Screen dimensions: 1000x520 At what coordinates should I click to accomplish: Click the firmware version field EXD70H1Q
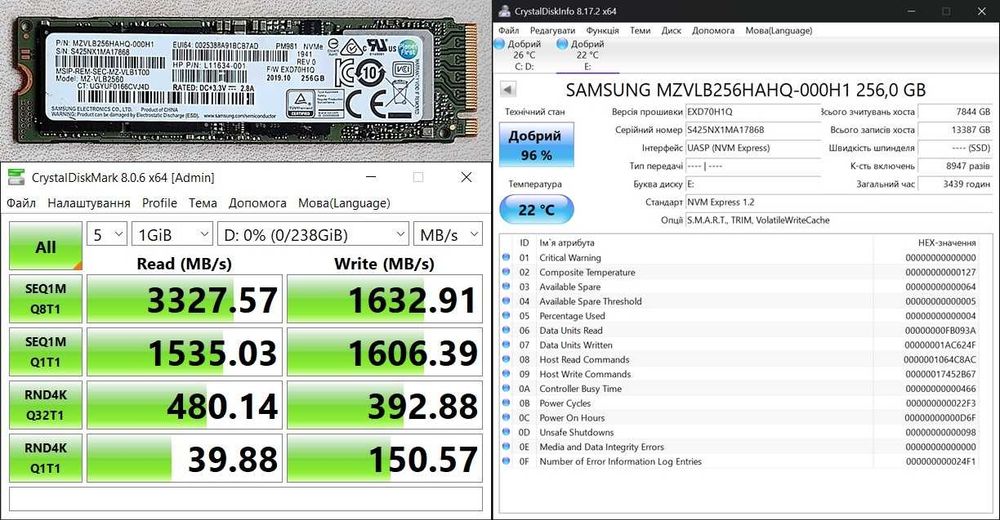753,112
